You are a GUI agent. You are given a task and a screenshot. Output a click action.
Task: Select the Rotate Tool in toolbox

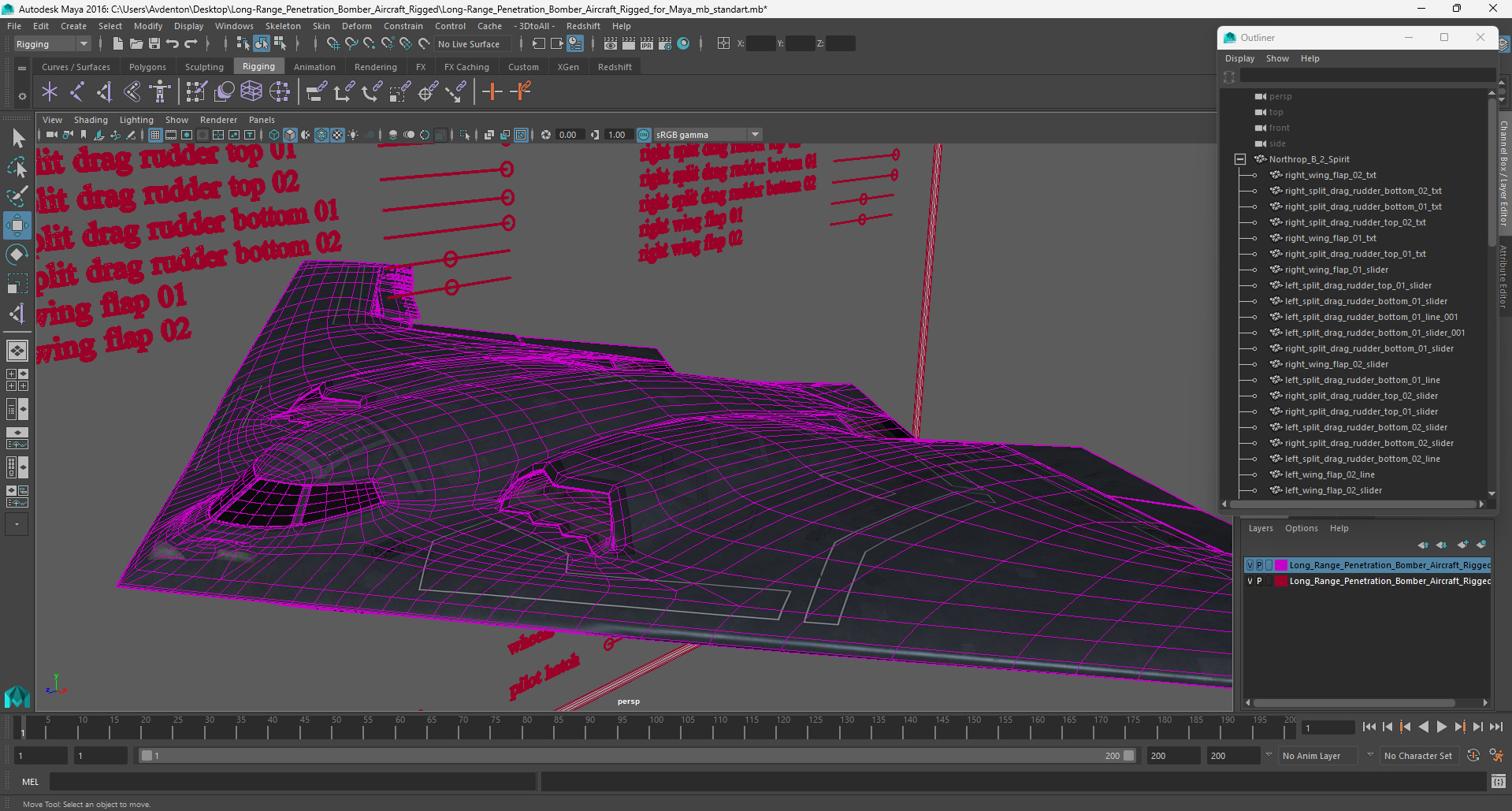[17, 254]
